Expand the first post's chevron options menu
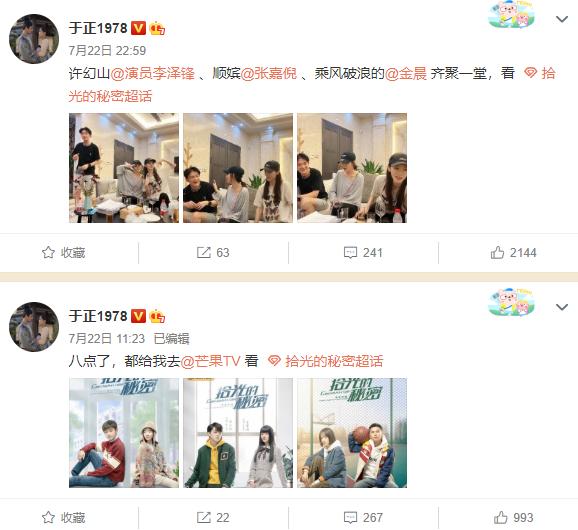The image size is (578, 530). [562, 19]
